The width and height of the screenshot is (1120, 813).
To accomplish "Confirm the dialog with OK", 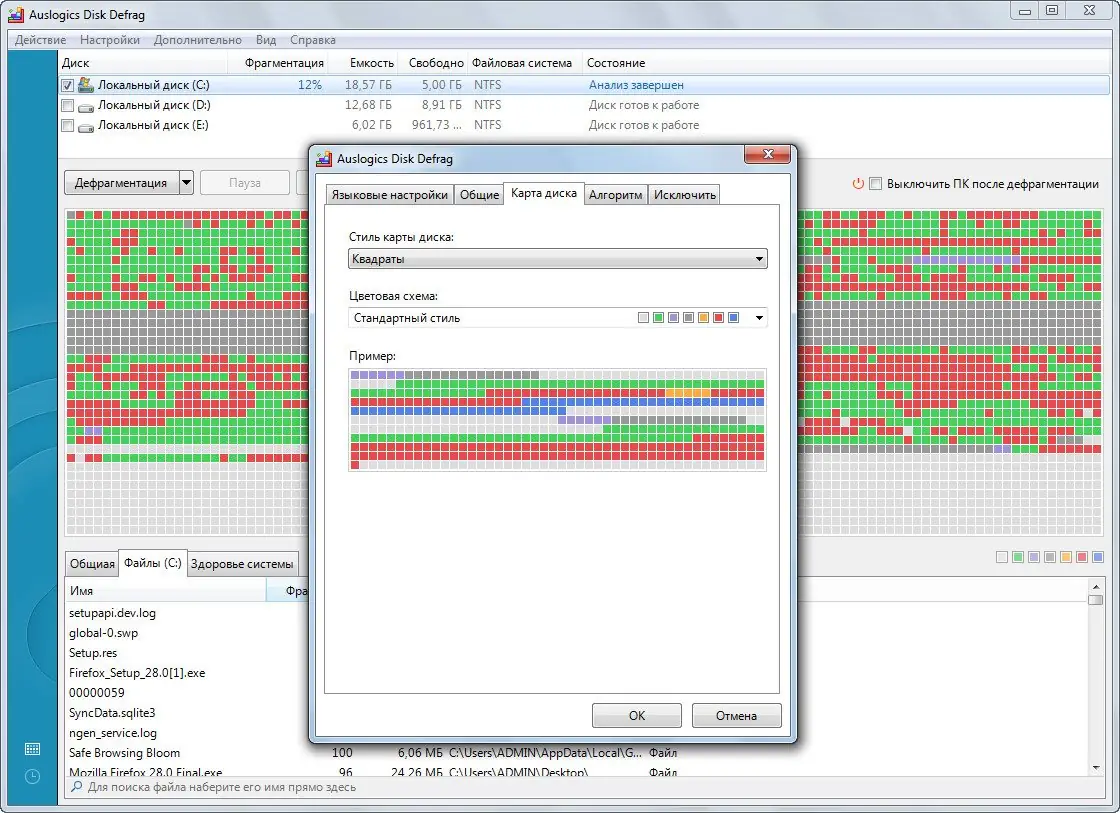I will tap(636, 715).
